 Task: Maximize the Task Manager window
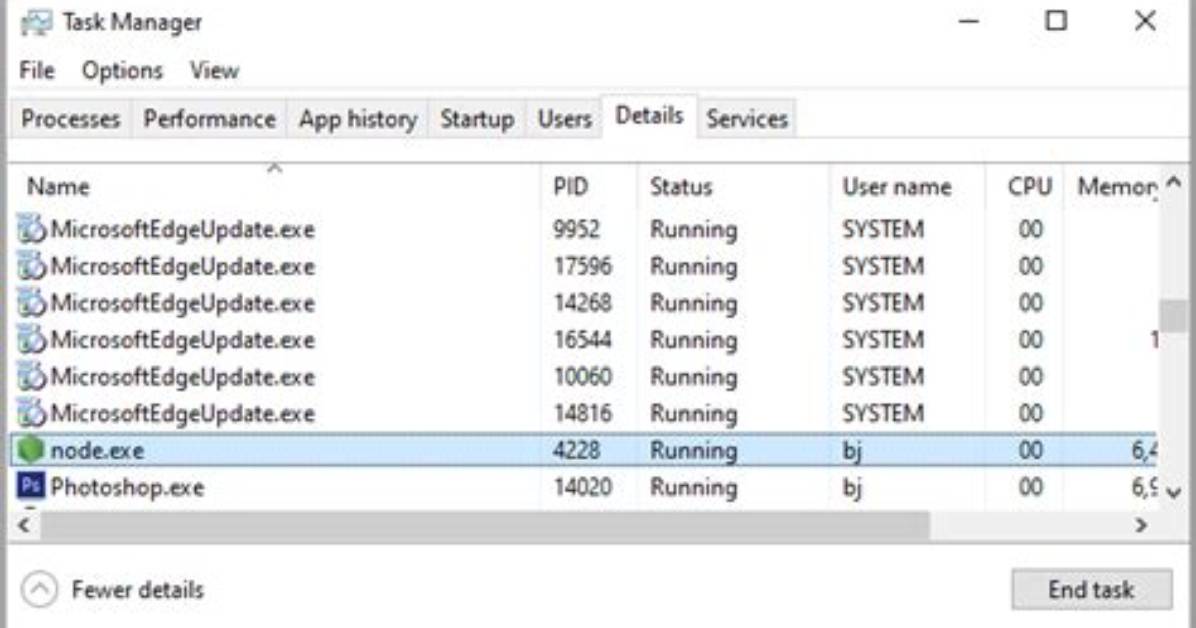[x=1056, y=21]
